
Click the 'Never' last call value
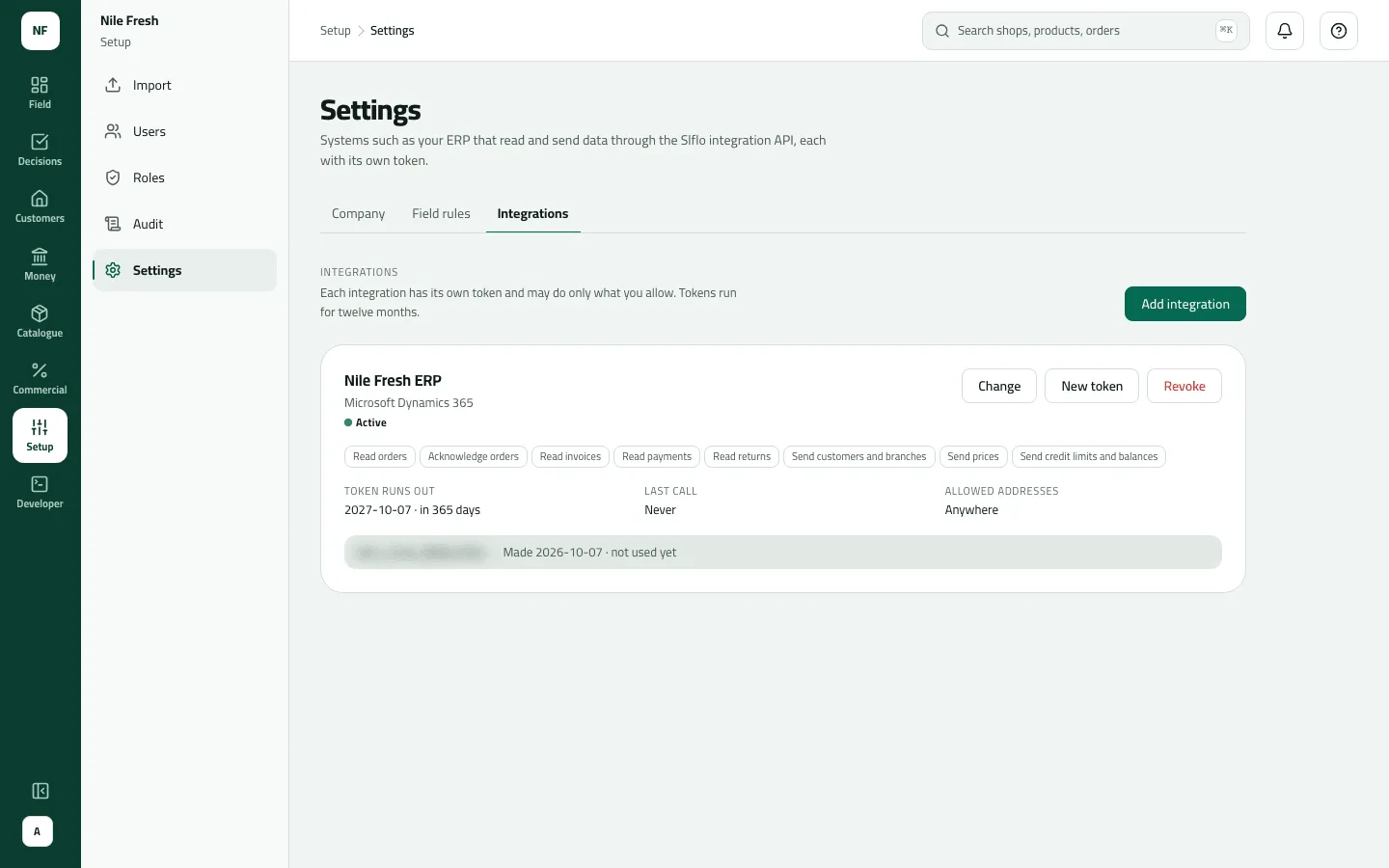point(660,510)
